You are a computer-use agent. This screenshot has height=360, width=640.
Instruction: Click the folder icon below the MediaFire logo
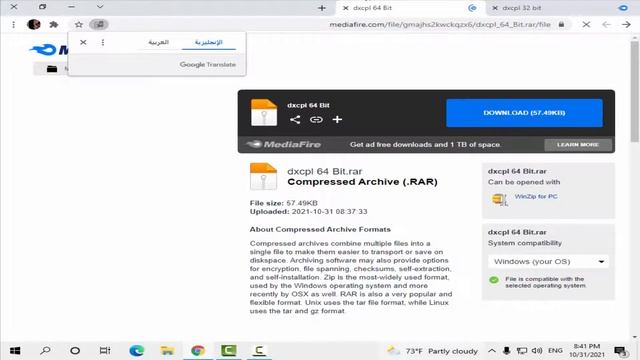(52, 69)
